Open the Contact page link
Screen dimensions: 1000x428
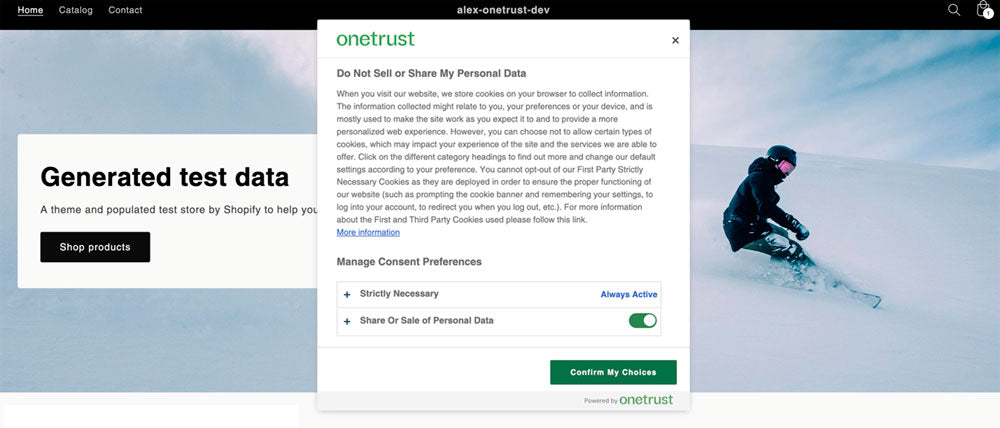pos(125,10)
